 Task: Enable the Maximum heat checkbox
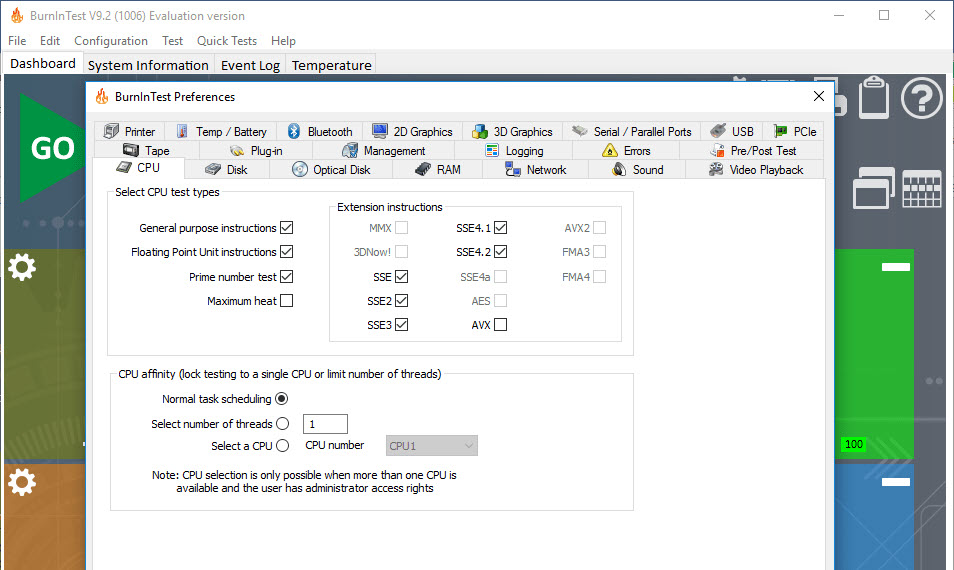(287, 301)
